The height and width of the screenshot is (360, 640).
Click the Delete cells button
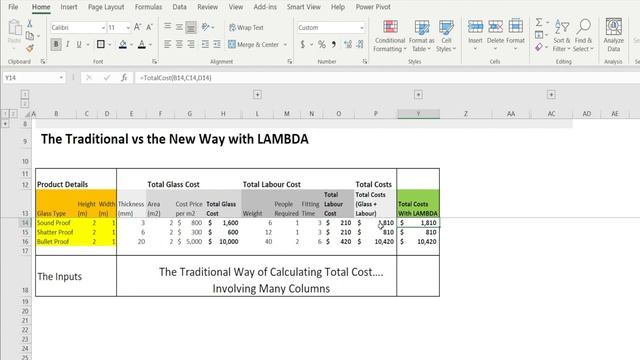[x=495, y=35]
